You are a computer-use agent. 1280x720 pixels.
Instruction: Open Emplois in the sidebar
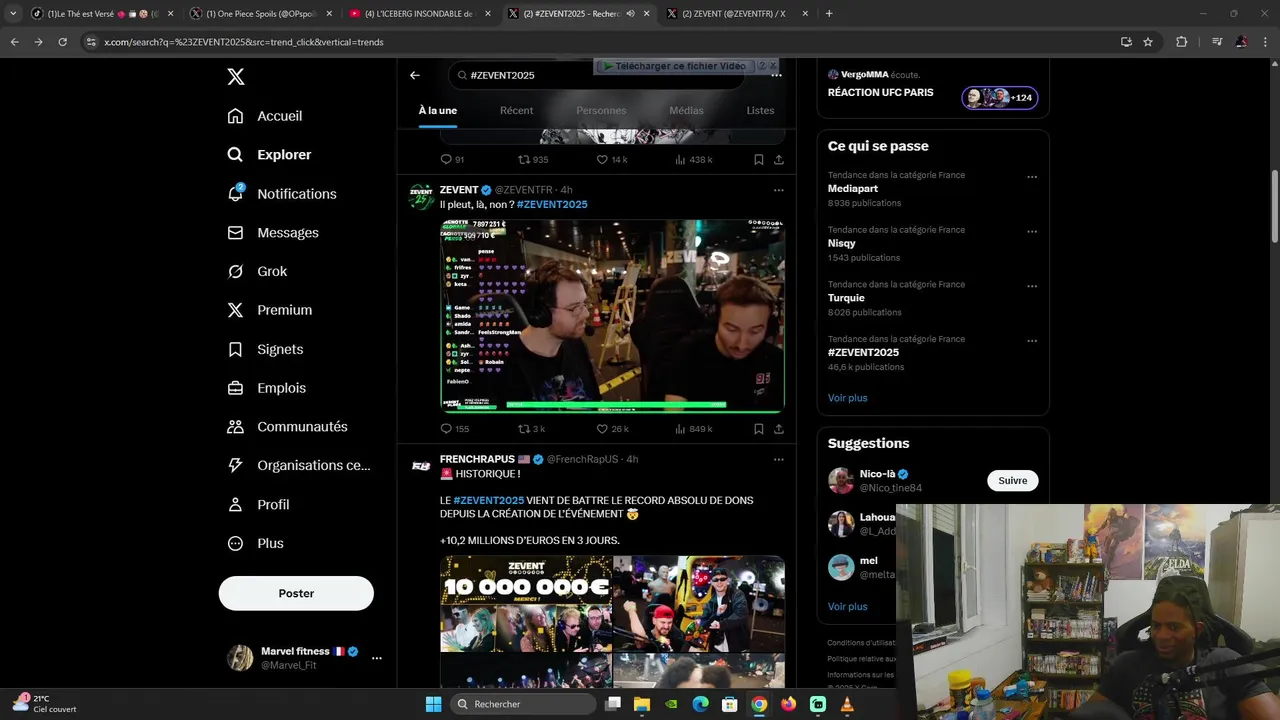point(267,388)
